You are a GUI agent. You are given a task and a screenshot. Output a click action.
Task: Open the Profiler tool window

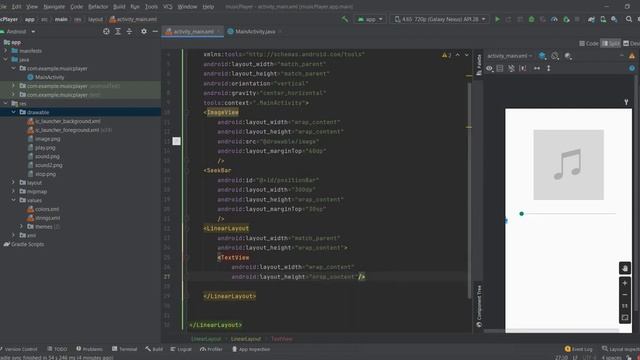click(x=211, y=349)
